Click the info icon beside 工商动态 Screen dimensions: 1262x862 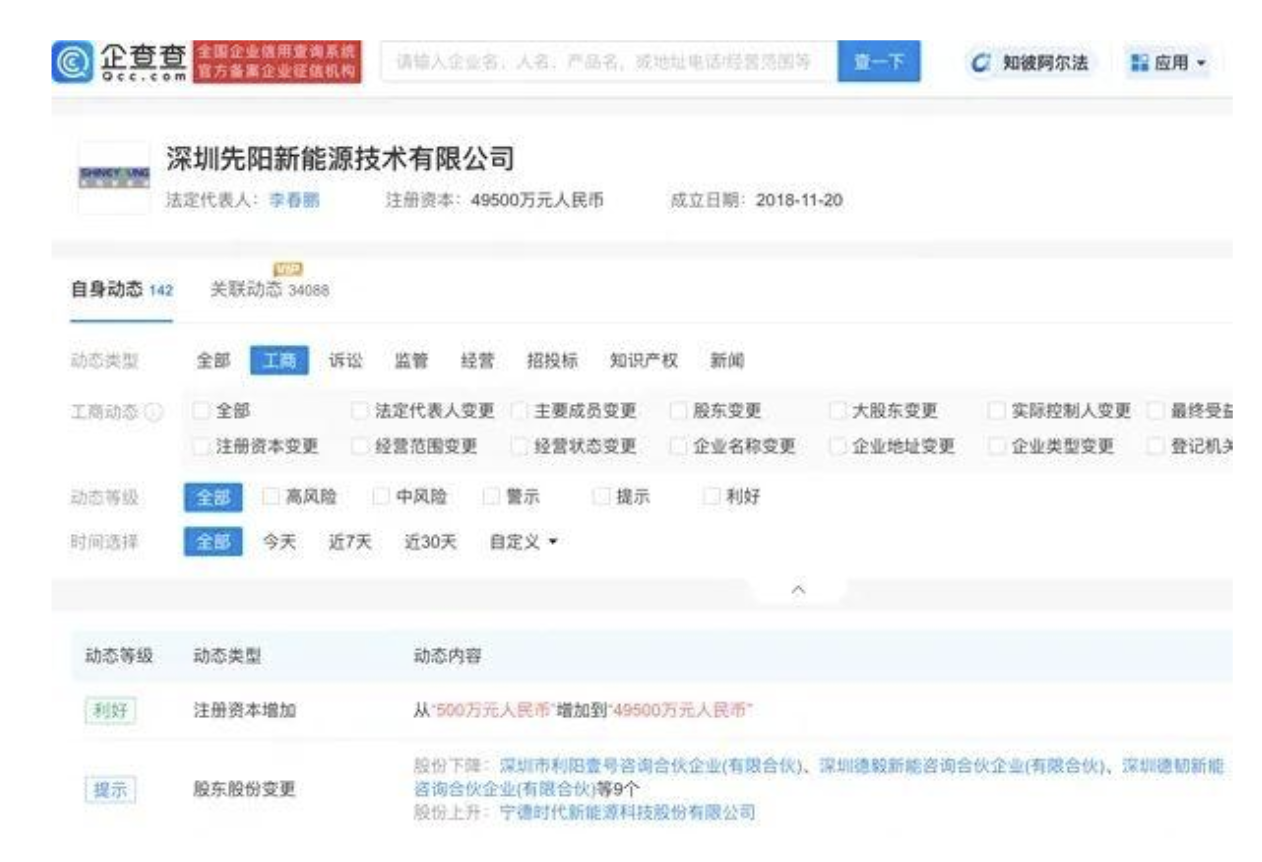pyautogui.click(x=153, y=412)
